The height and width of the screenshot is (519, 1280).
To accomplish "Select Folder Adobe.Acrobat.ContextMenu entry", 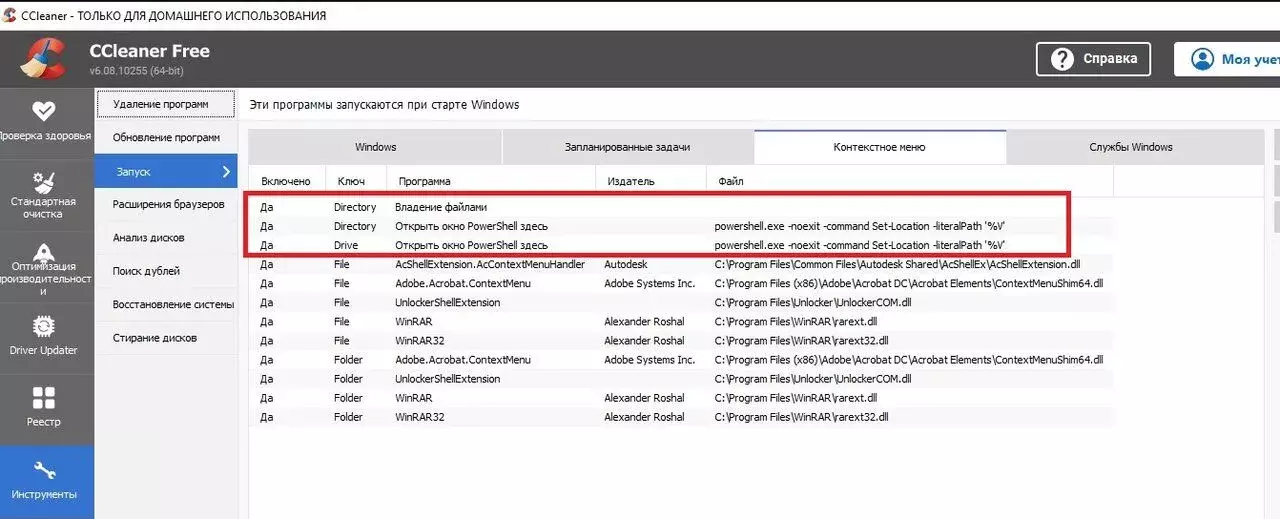I will pos(681,360).
